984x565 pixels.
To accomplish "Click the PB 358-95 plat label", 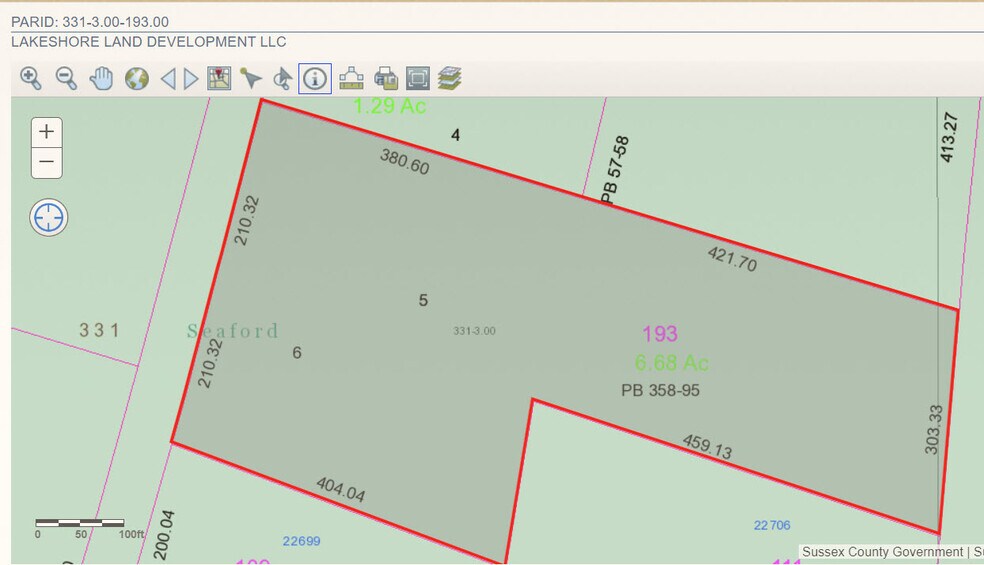I will click(660, 390).
